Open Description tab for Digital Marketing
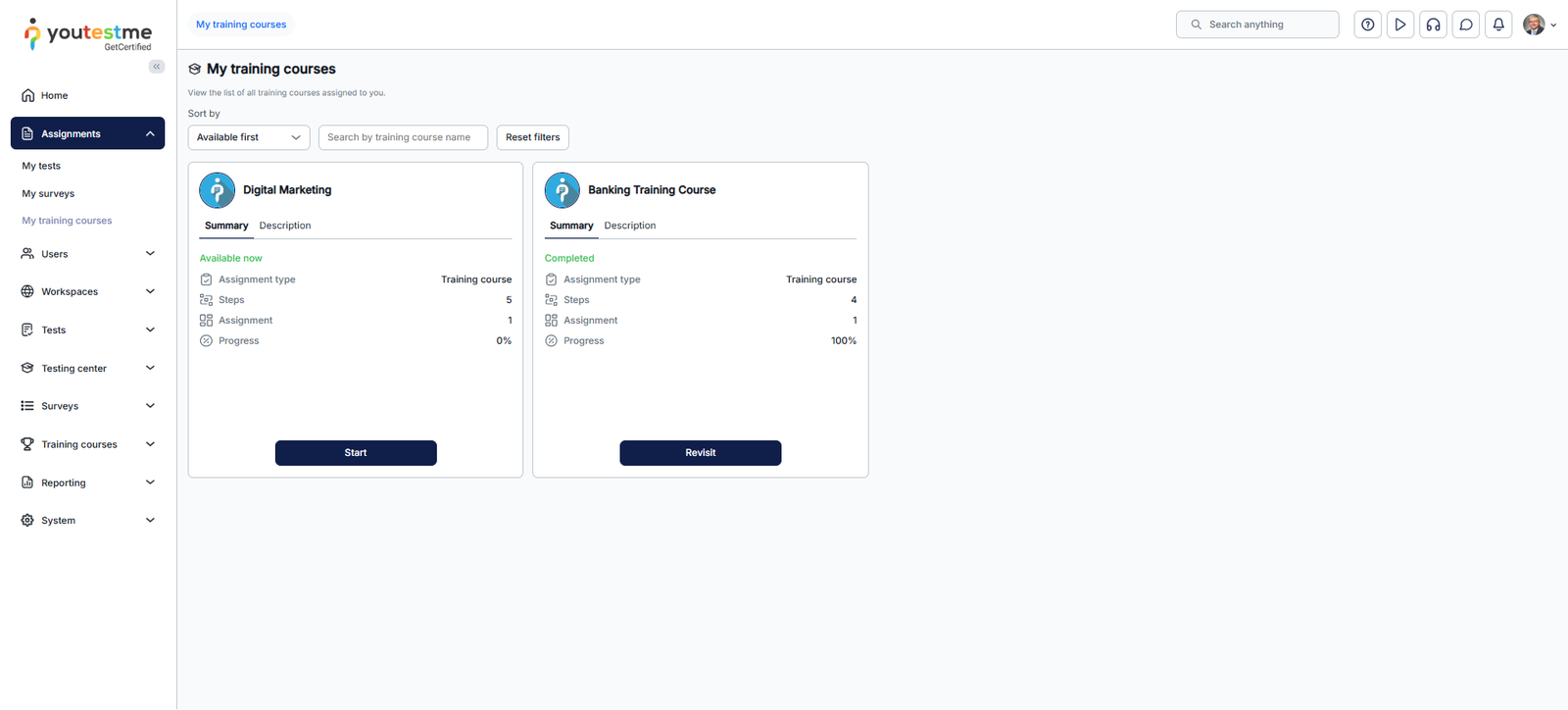The height and width of the screenshot is (710, 1568). 285,226
